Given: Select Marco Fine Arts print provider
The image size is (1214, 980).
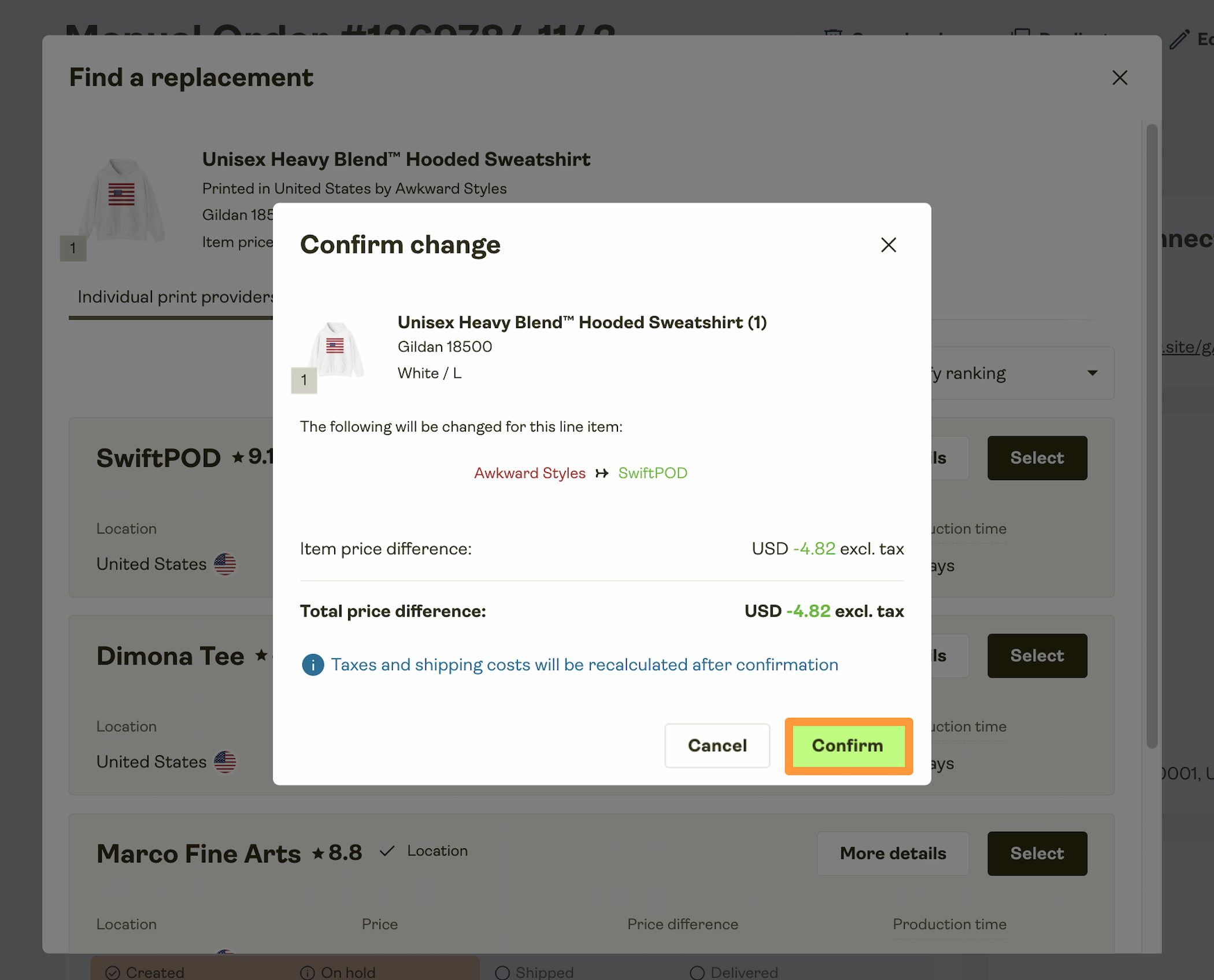Looking at the screenshot, I should [x=1037, y=853].
